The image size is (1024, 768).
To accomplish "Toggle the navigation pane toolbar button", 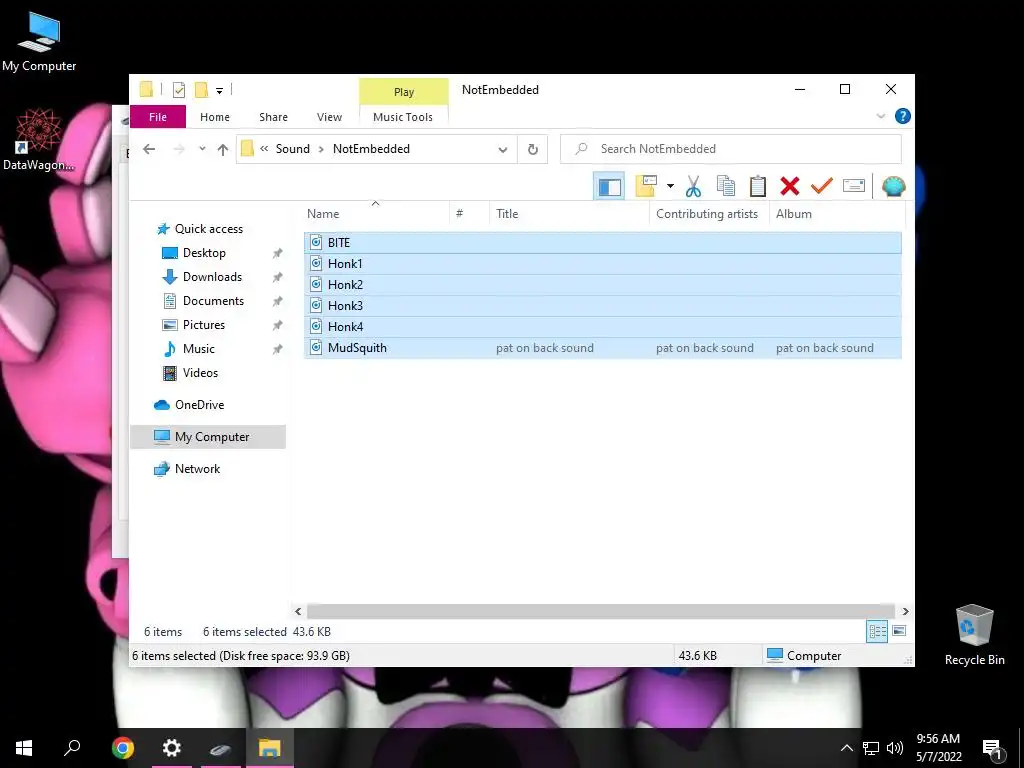I will (x=609, y=187).
